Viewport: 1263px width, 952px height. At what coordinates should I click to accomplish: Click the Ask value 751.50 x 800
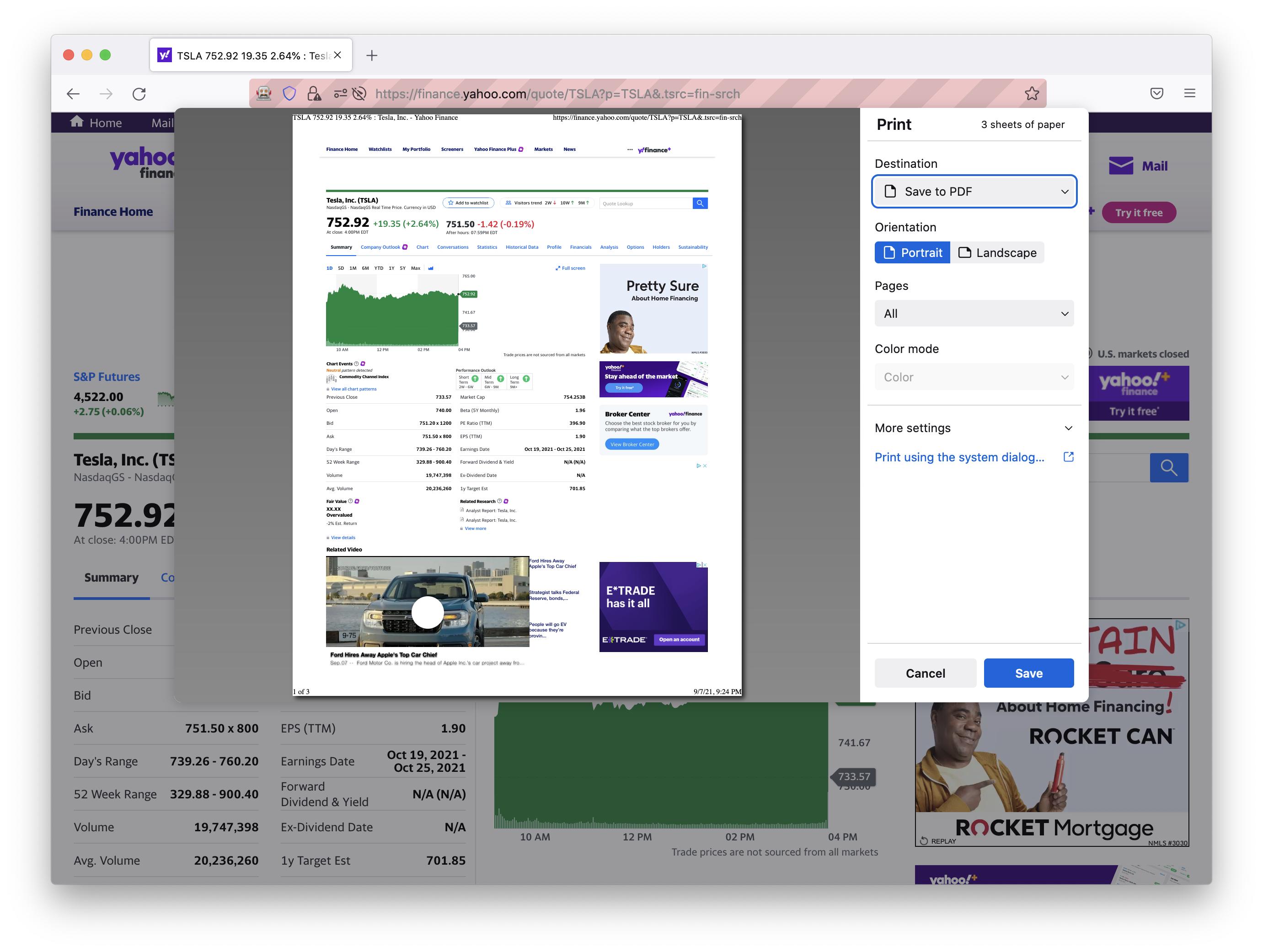pos(221,728)
